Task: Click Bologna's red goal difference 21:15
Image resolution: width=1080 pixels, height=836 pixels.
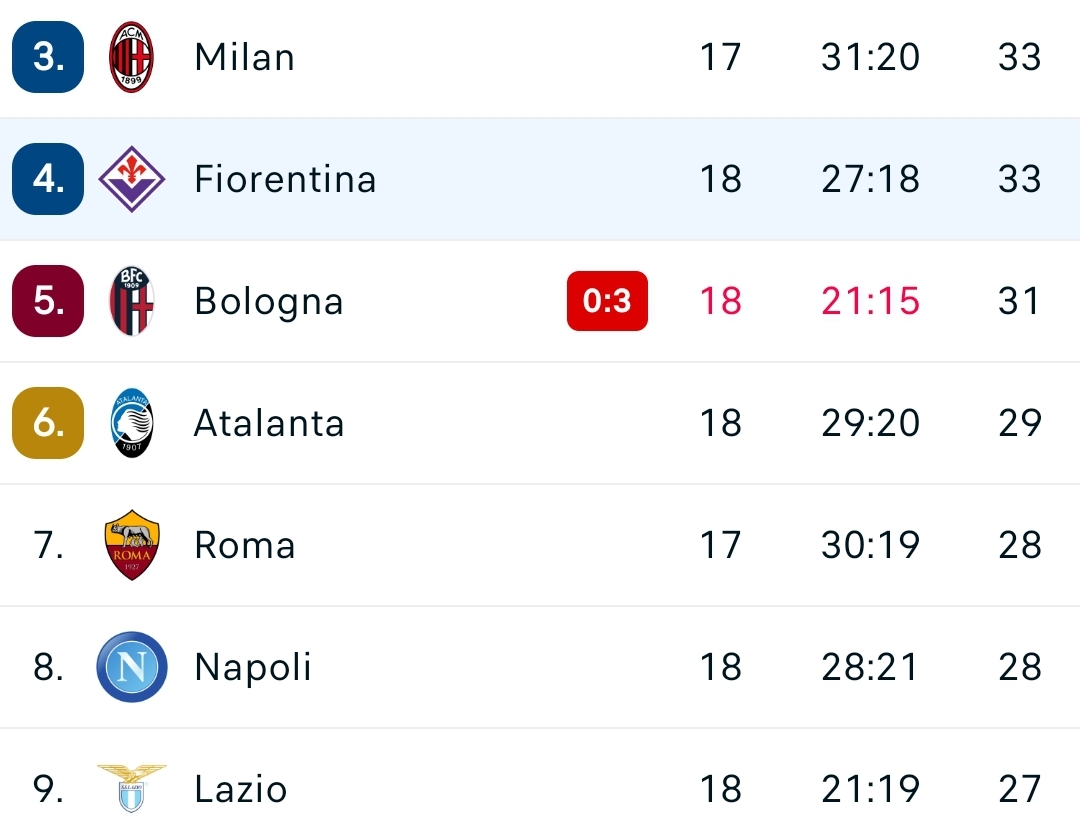Action: 870,301
